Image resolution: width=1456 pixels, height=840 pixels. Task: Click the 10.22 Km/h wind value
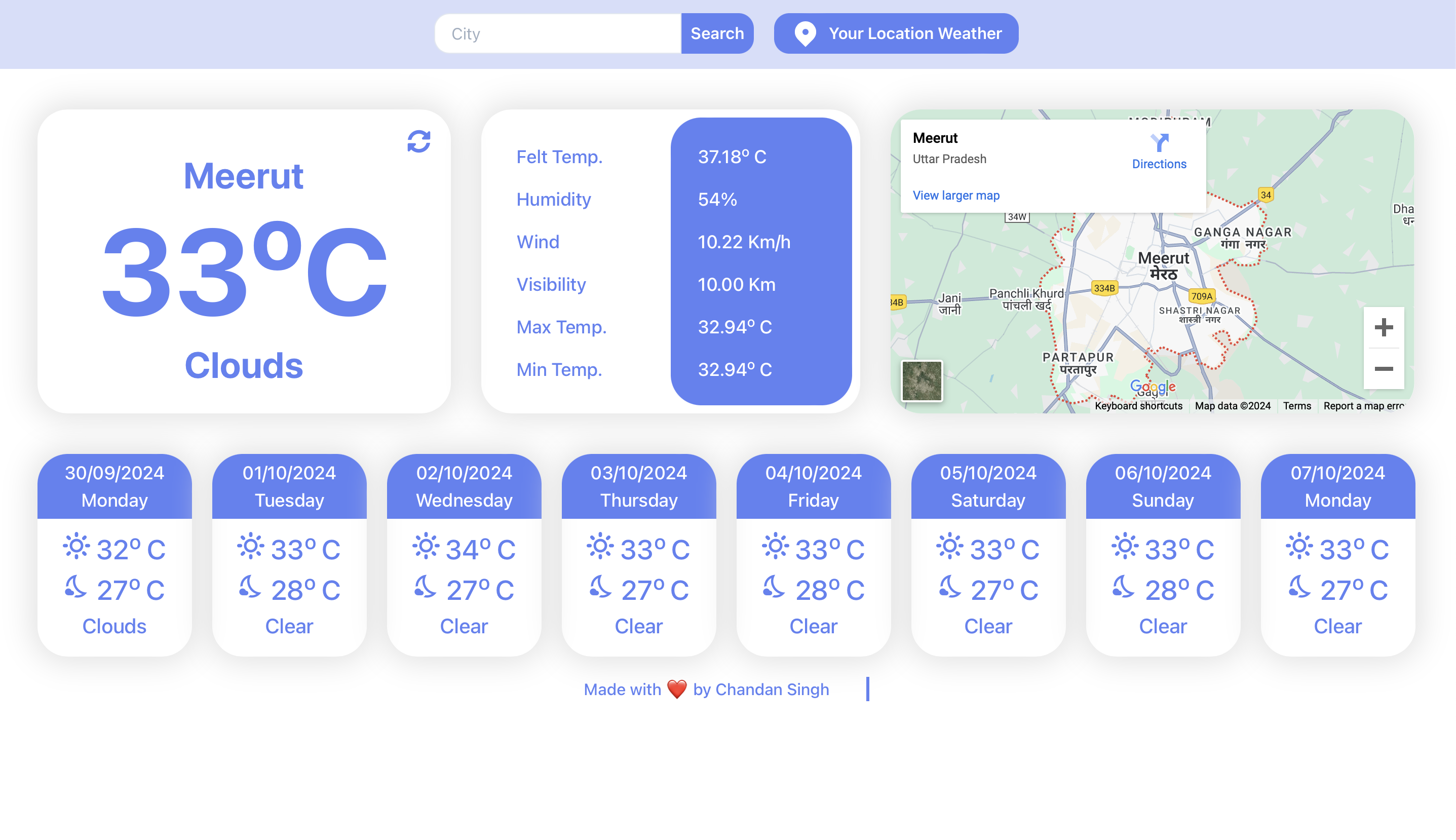click(744, 242)
